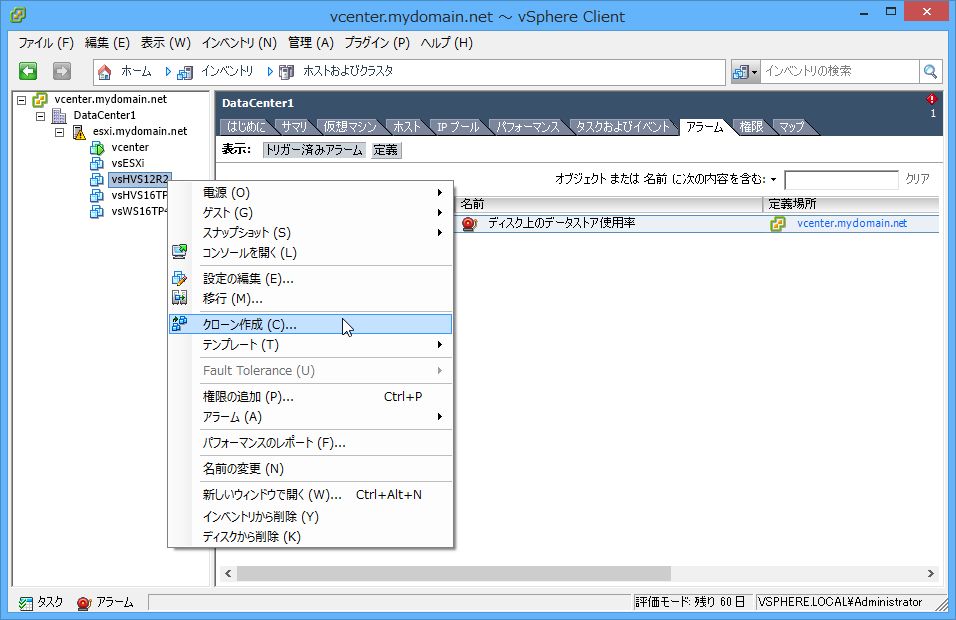Switch to the 仮想マシン tab
The width and height of the screenshot is (956, 620).
tap(350, 127)
